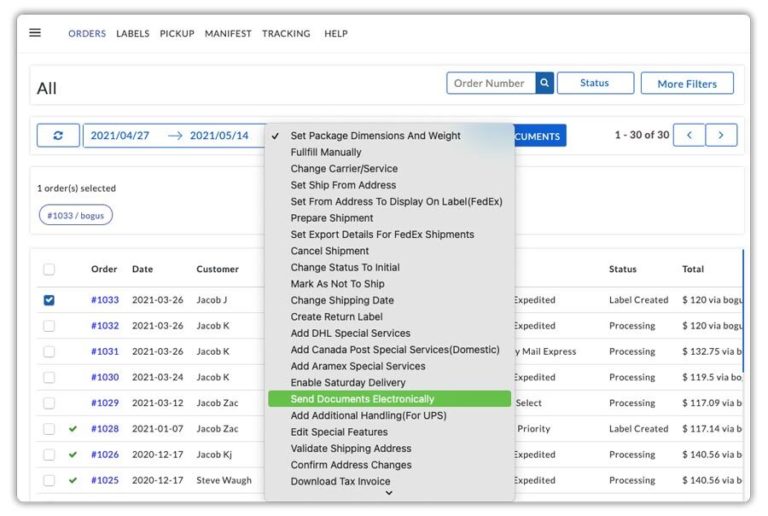Open order link #1030

click(105, 377)
